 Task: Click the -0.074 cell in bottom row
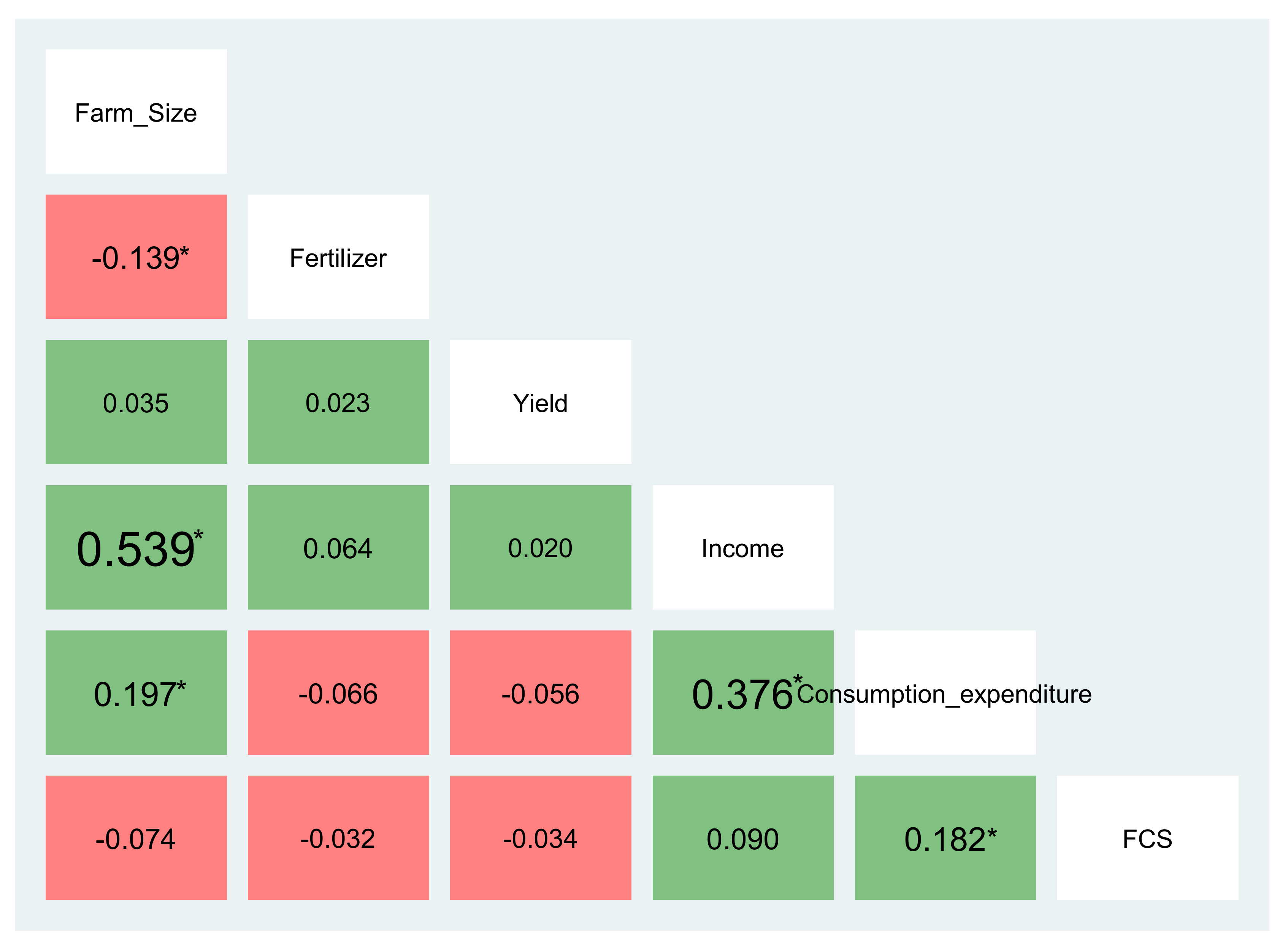pyautogui.click(x=136, y=838)
